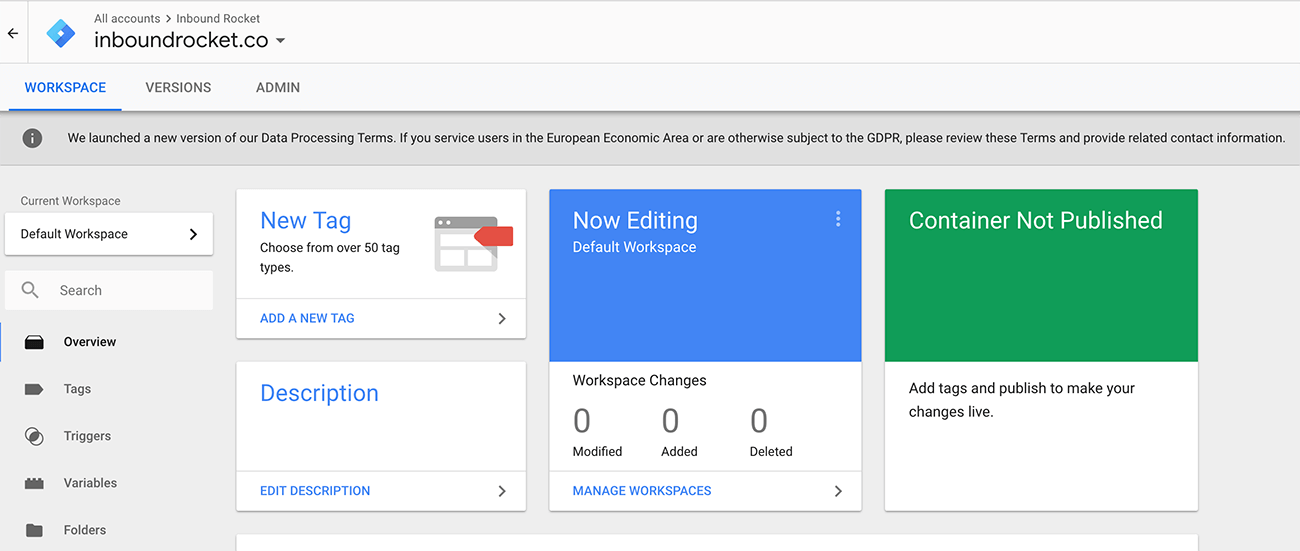1300x551 pixels.
Task: Click the Variables sidebar icon
Action: [34, 483]
